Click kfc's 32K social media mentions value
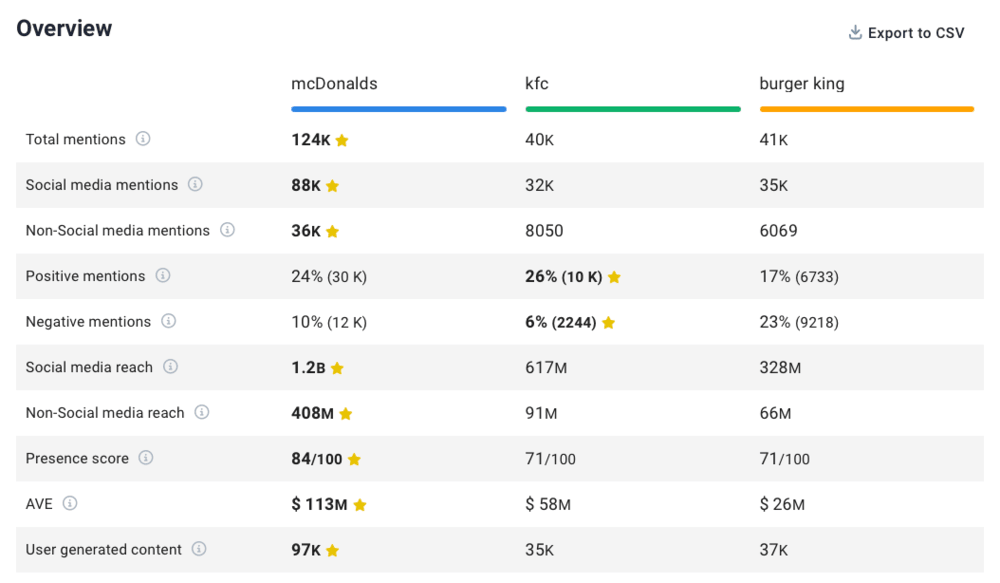This screenshot has width=1000, height=583. point(540,185)
